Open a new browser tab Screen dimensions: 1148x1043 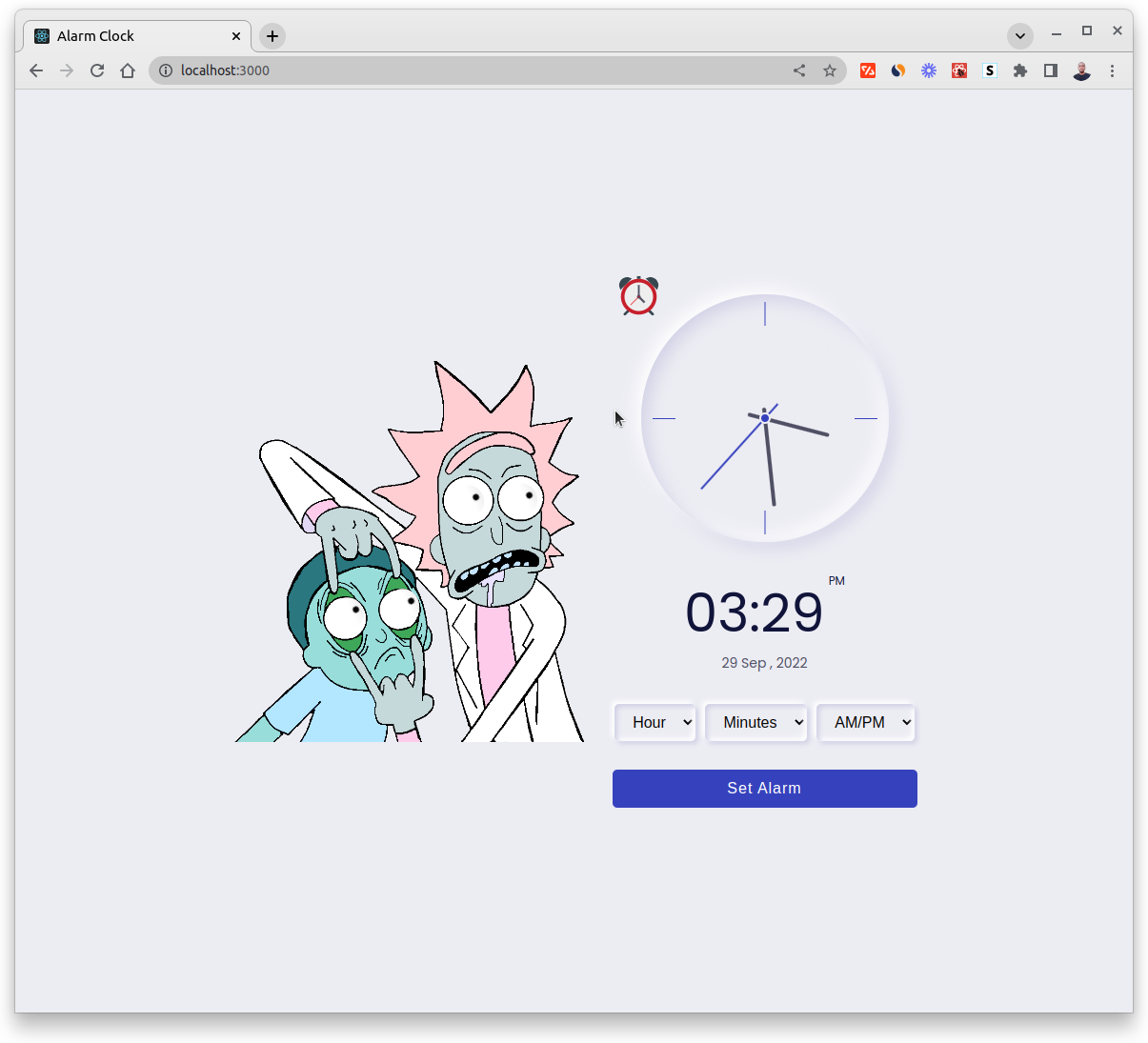point(272,36)
